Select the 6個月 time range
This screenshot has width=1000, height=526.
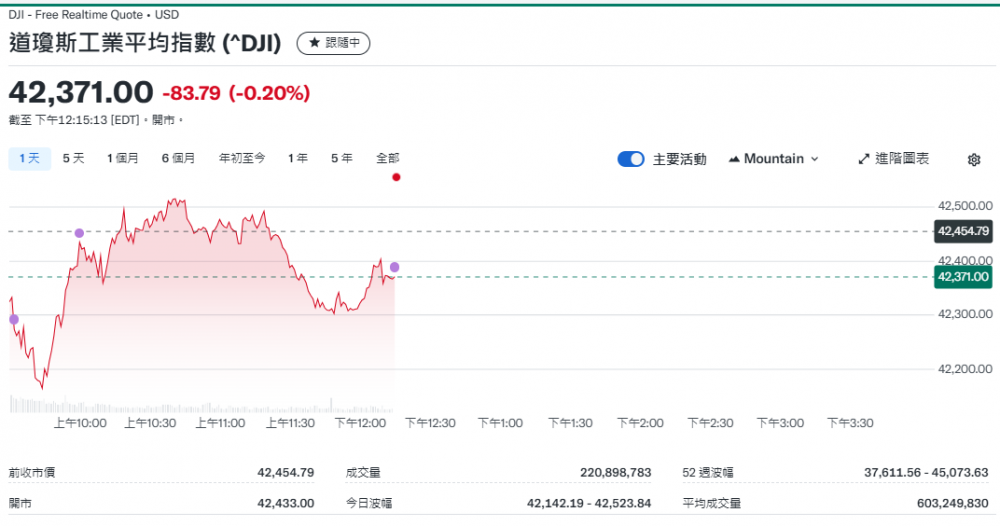coord(179,158)
